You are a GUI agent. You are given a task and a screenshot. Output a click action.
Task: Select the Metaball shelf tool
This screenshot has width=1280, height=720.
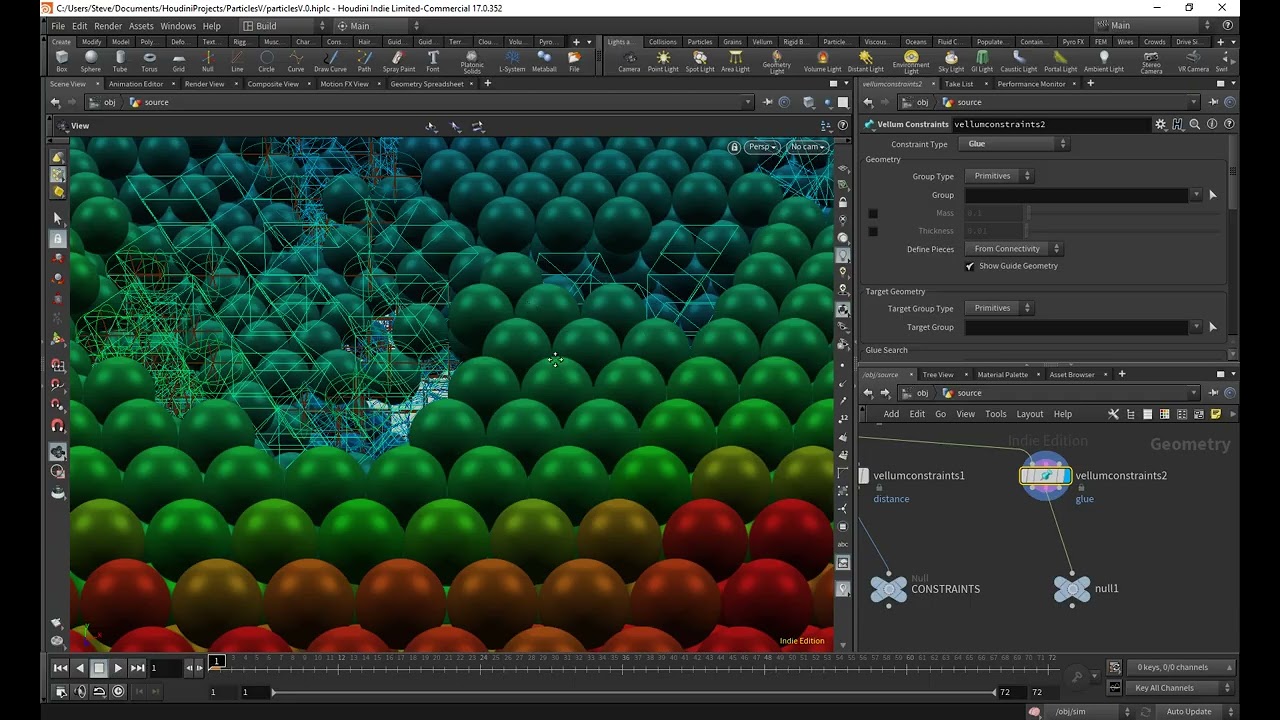(x=544, y=62)
